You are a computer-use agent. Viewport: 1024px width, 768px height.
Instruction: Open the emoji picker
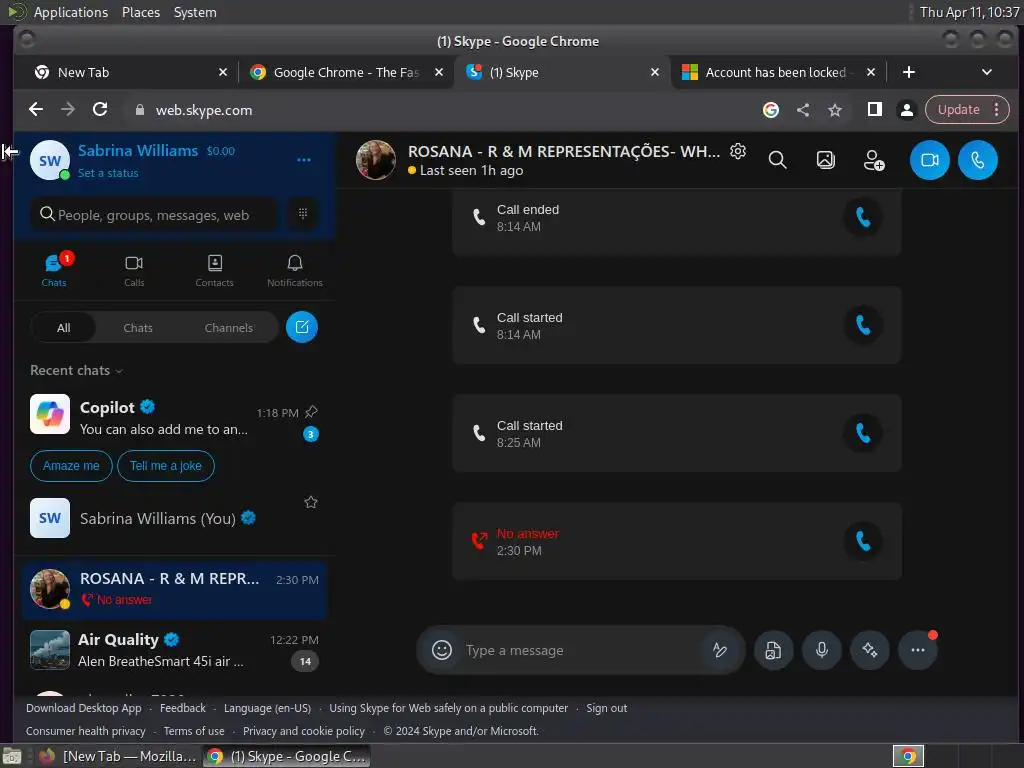[x=441, y=650]
